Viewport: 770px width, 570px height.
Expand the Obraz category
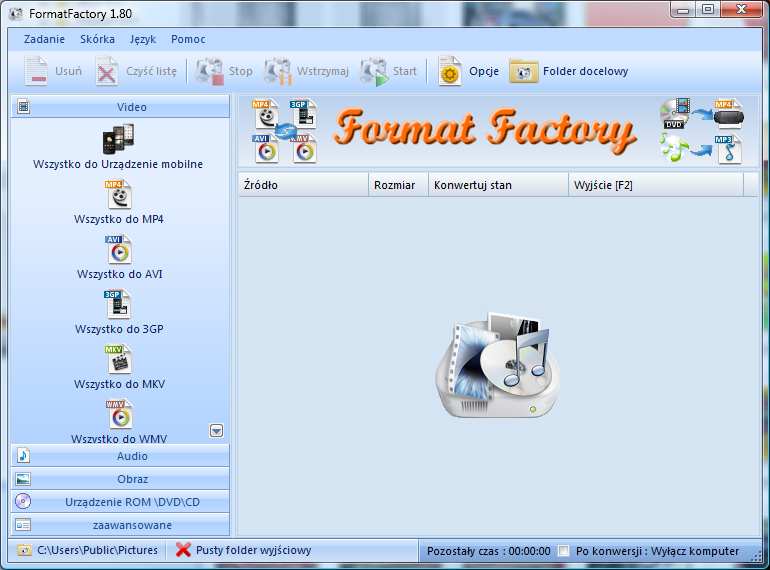click(x=120, y=479)
